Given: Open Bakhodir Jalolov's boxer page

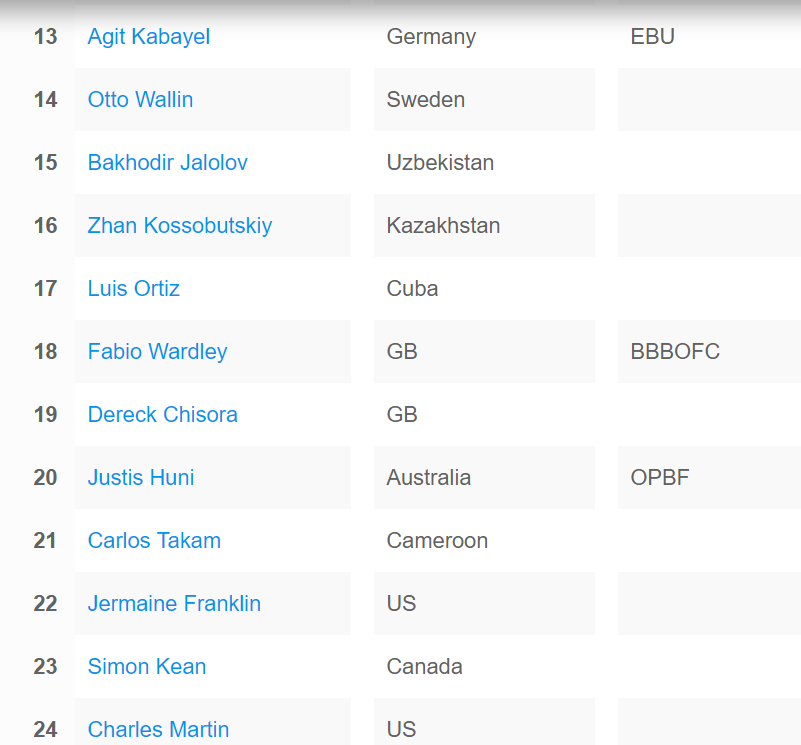Looking at the screenshot, I should click(167, 163).
